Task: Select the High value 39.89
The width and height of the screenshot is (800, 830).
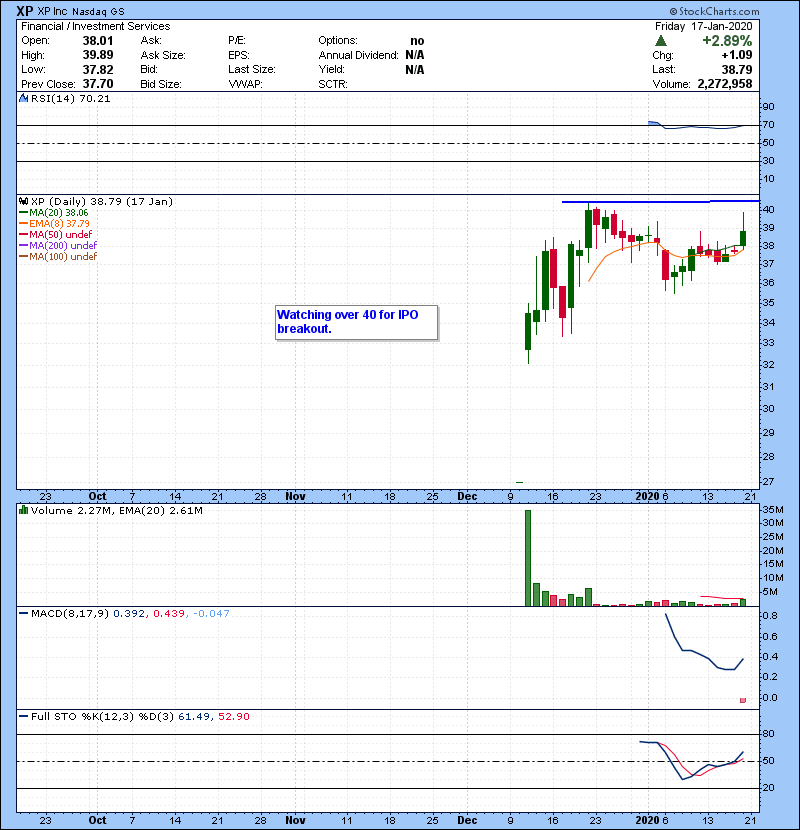Action: click(98, 55)
